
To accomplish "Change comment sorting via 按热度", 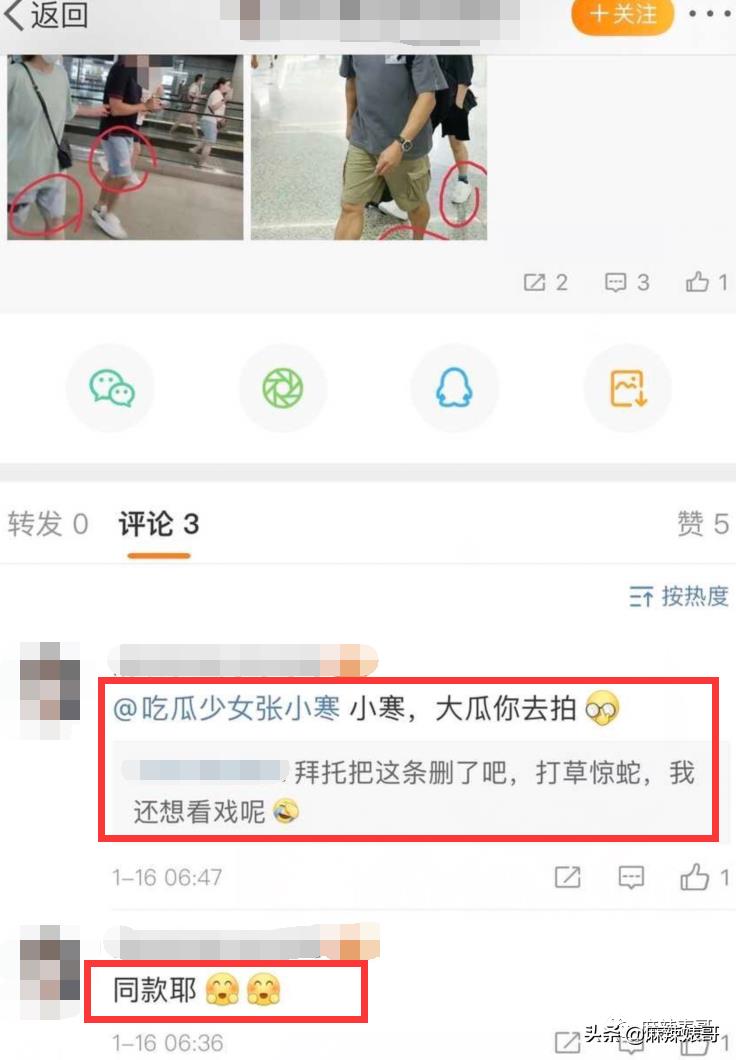I will [x=679, y=596].
